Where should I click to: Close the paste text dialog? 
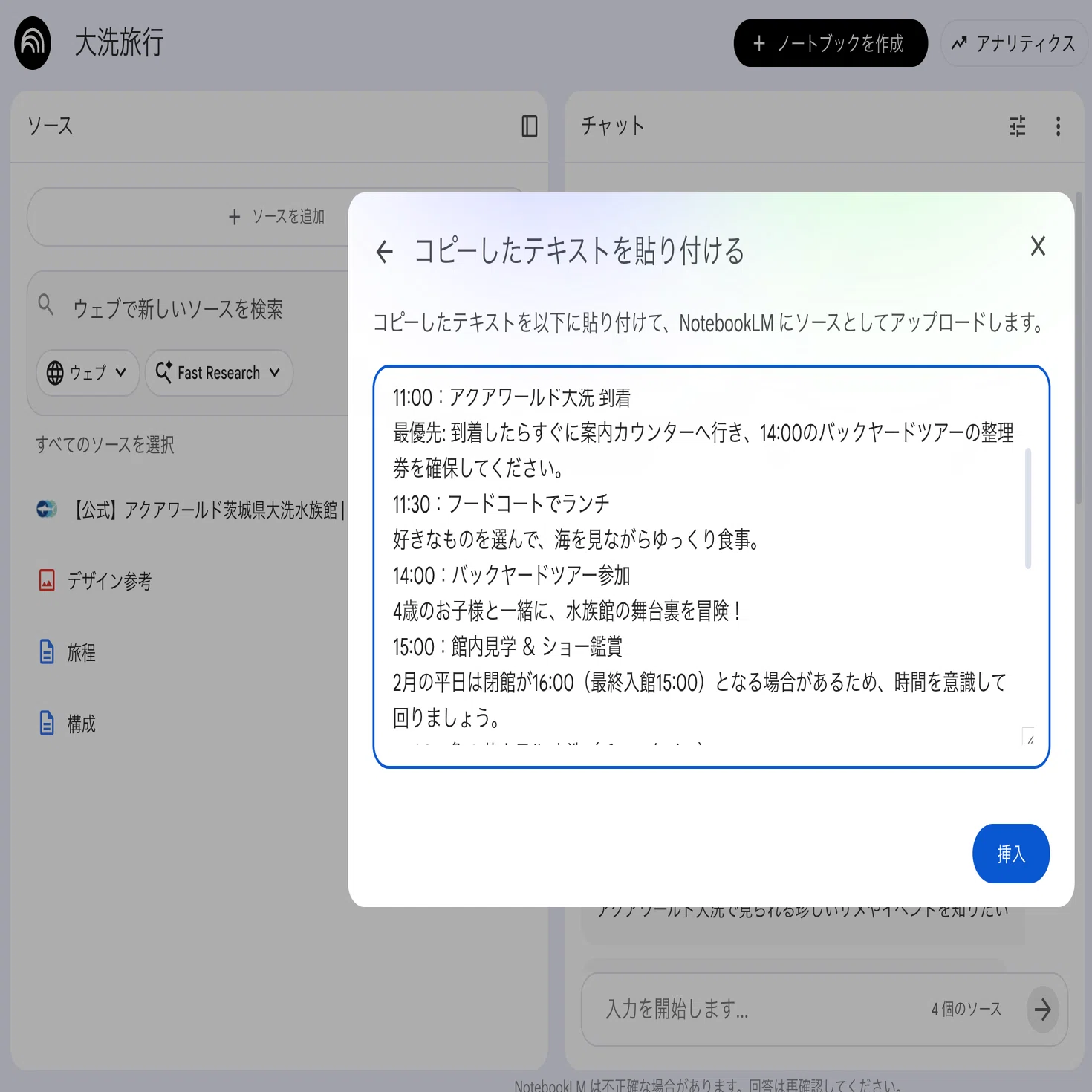1038,246
